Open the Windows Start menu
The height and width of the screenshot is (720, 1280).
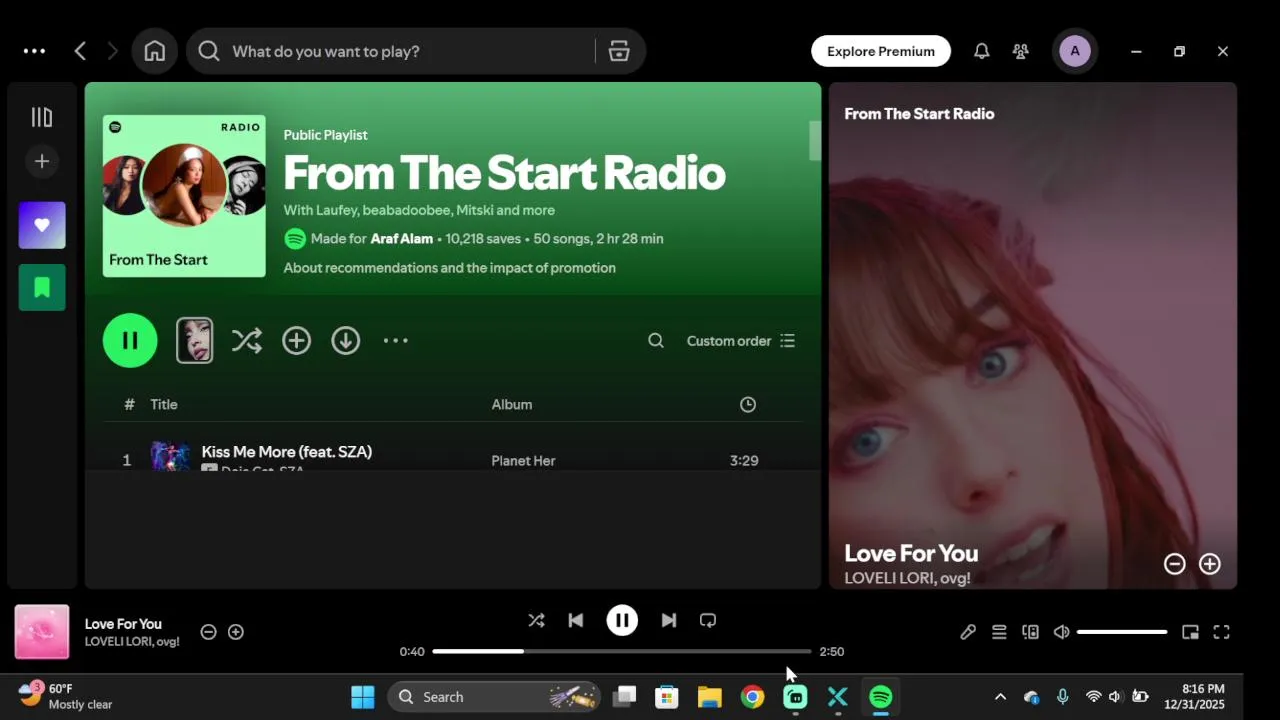[x=363, y=697]
